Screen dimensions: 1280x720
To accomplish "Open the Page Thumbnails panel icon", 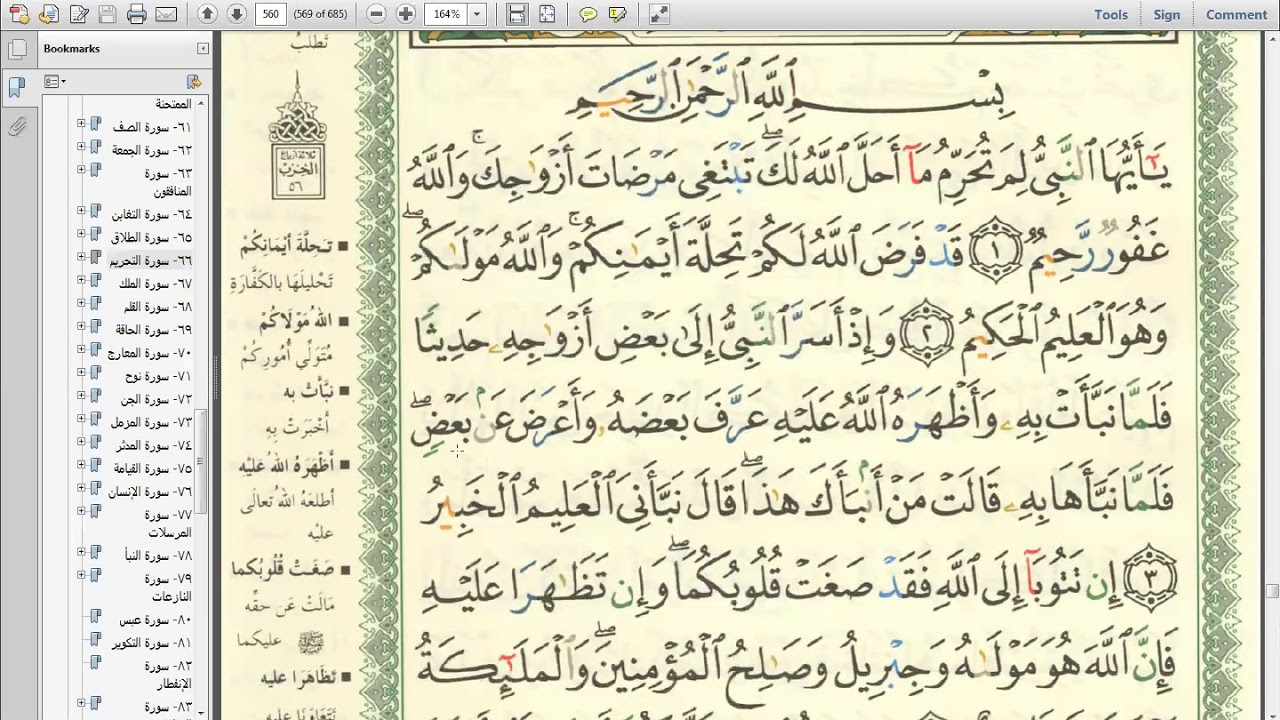I will [16, 49].
